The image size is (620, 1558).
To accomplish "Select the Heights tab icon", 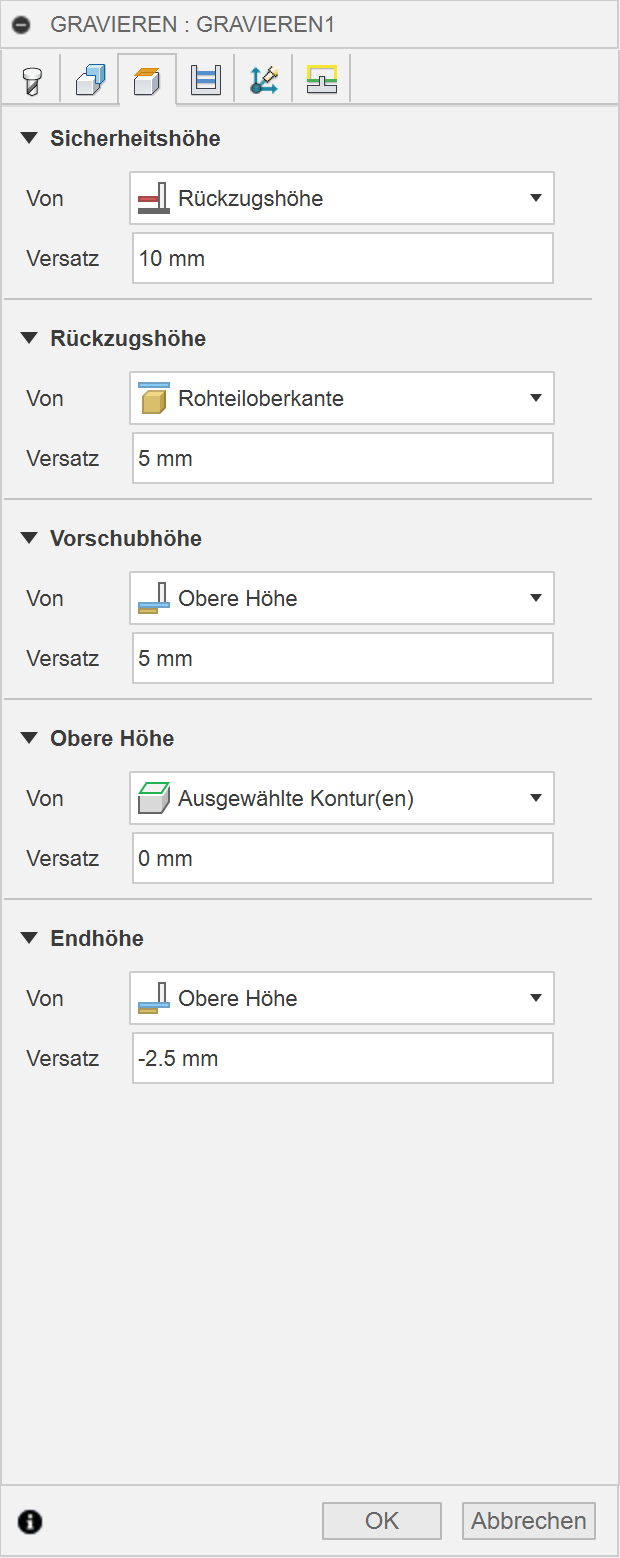I will pos(147,79).
